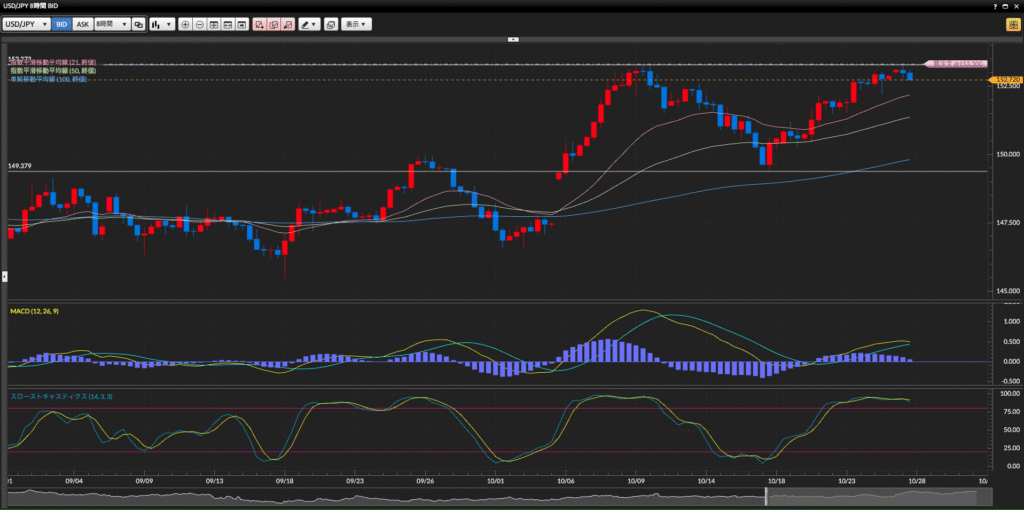The height and width of the screenshot is (510, 1024).
Task: Toggle the third pink search overlay icon
Action: coord(288,23)
